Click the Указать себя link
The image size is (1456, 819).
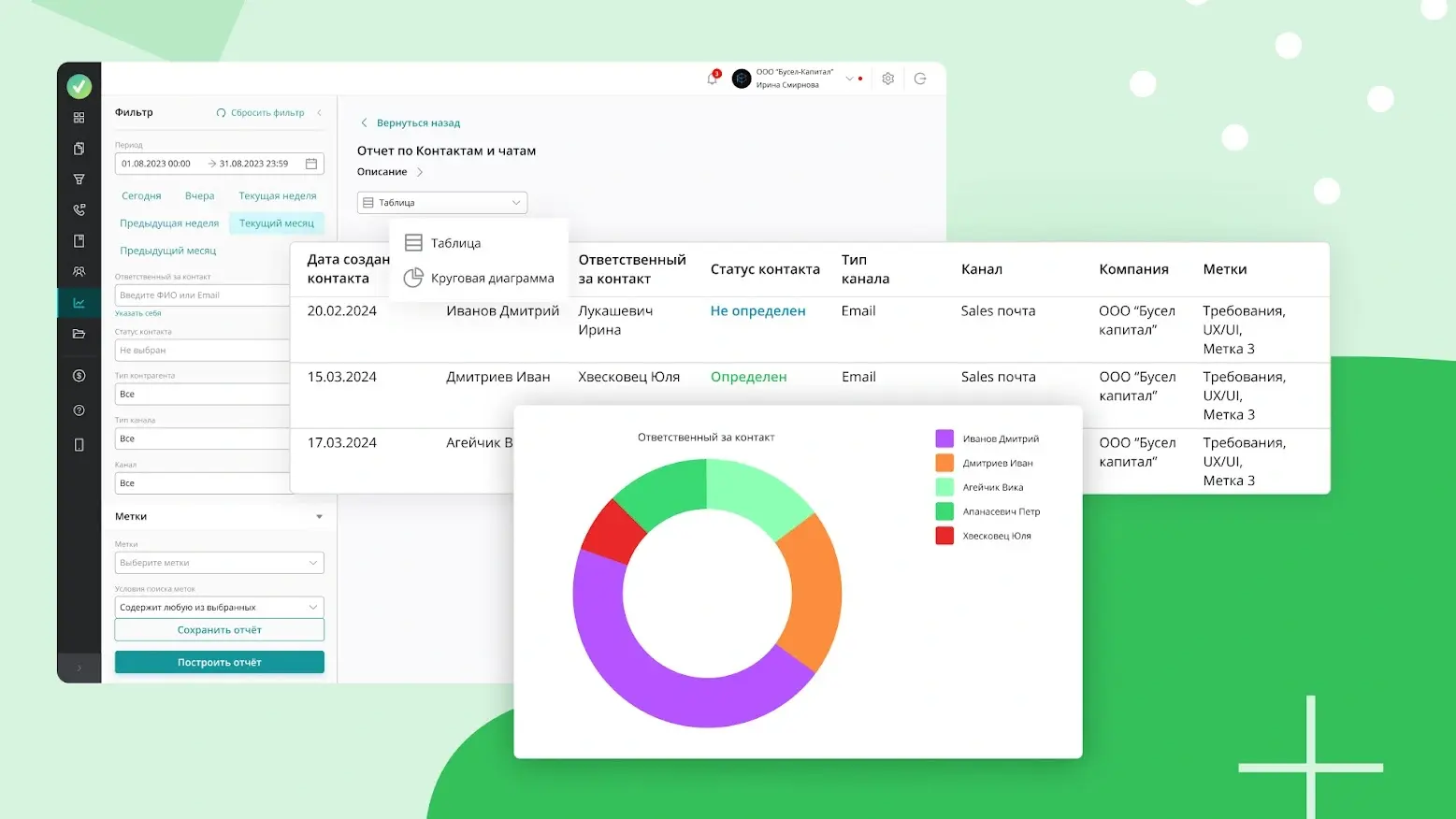coord(138,313)
